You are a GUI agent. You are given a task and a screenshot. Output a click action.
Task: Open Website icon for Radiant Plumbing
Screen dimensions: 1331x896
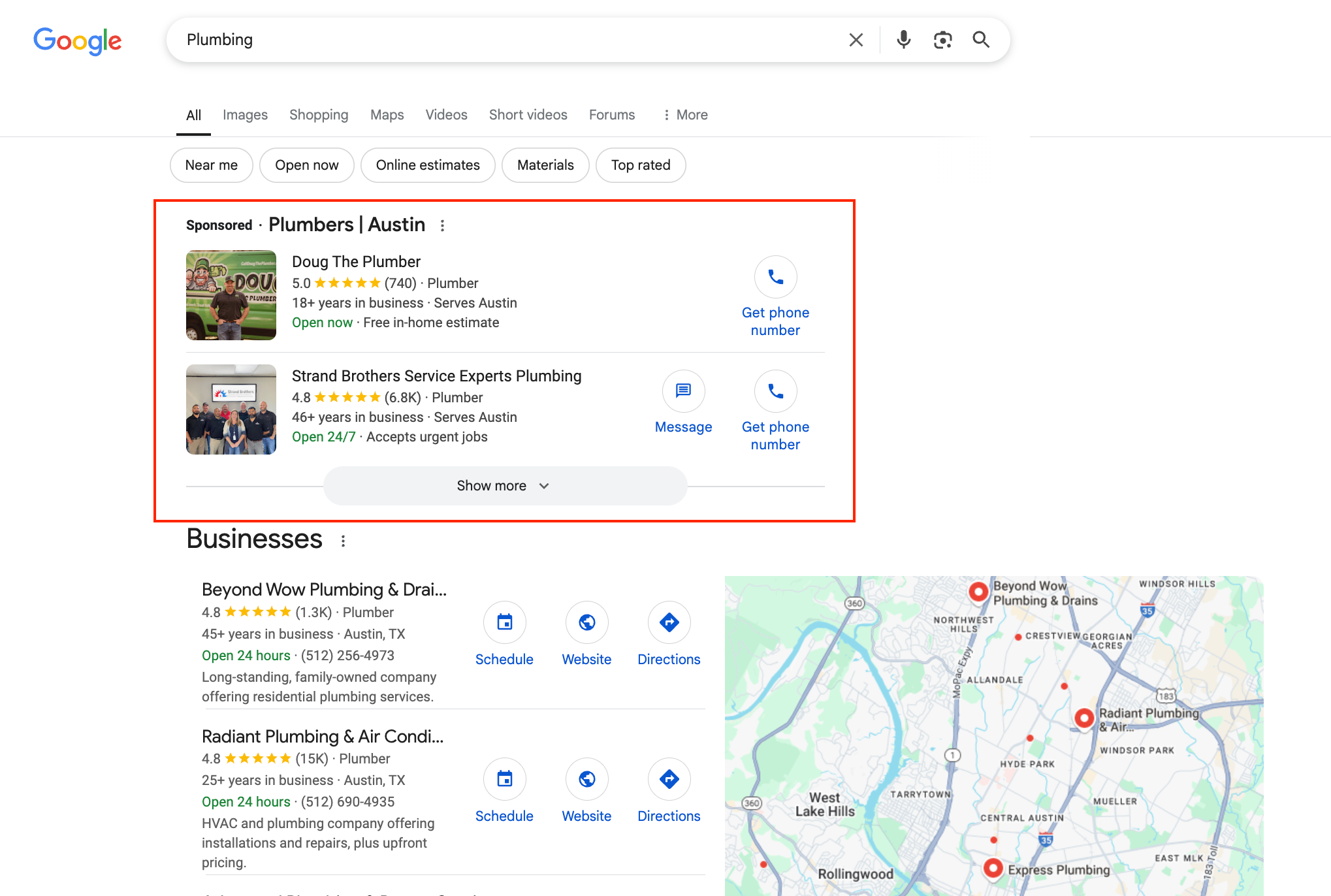586,780
